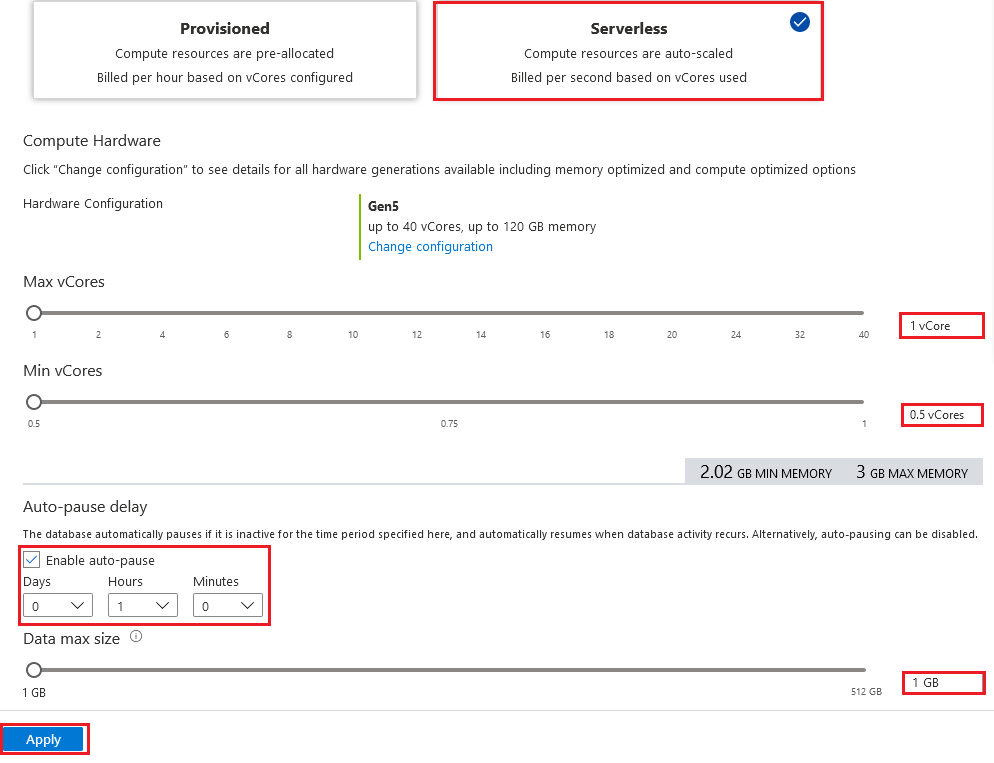Image resolution: width=994 pixels, height=763 pixels.
Task: Click the blue checkmark on Serverless card
Action: 799,22
